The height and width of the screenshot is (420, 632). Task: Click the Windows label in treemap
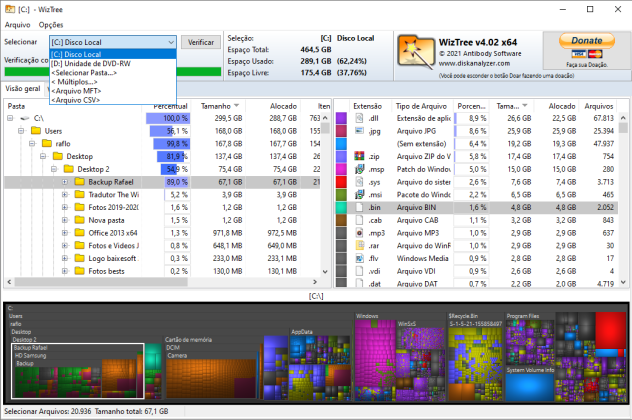(x=367, y=316)
